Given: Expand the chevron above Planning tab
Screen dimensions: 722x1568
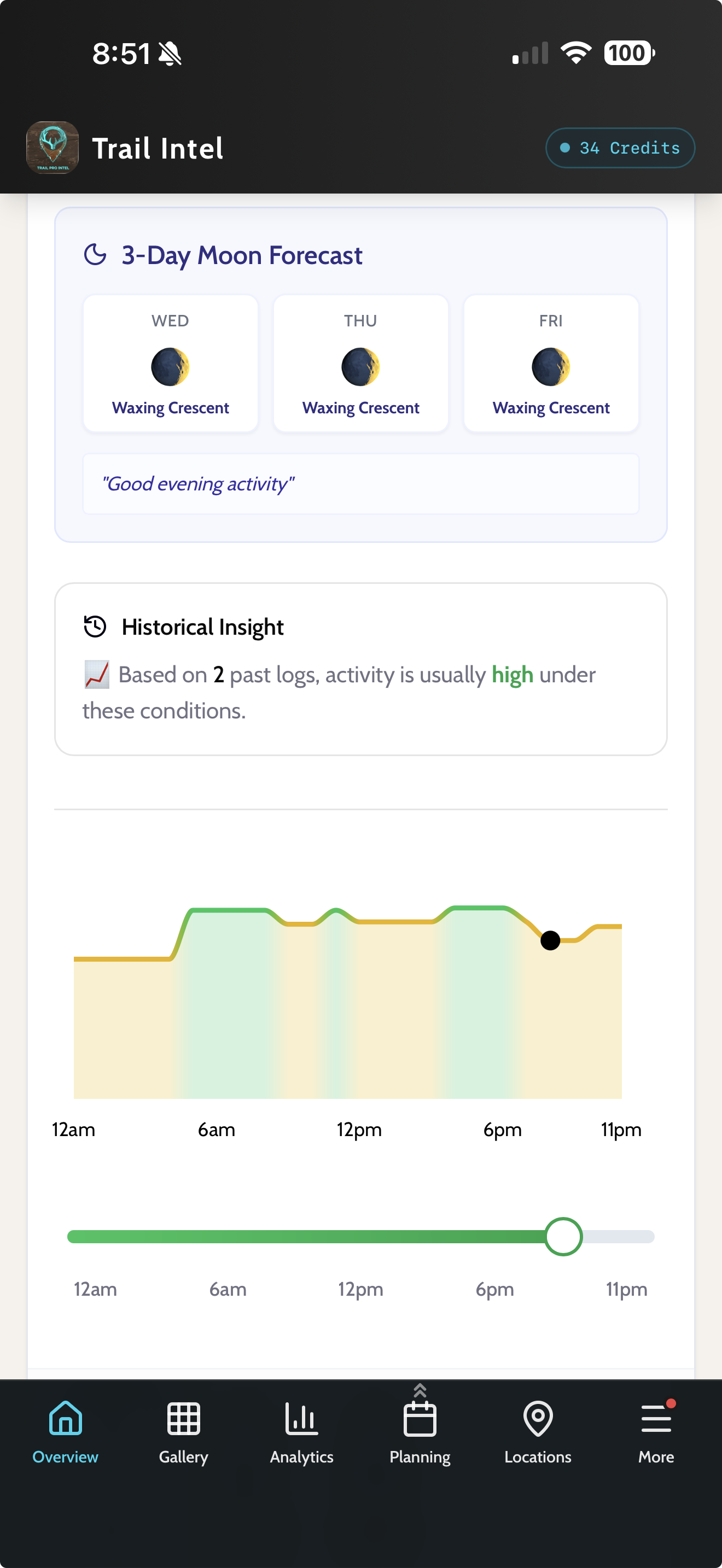Looking at the screenshot, I should (420, 1390).
